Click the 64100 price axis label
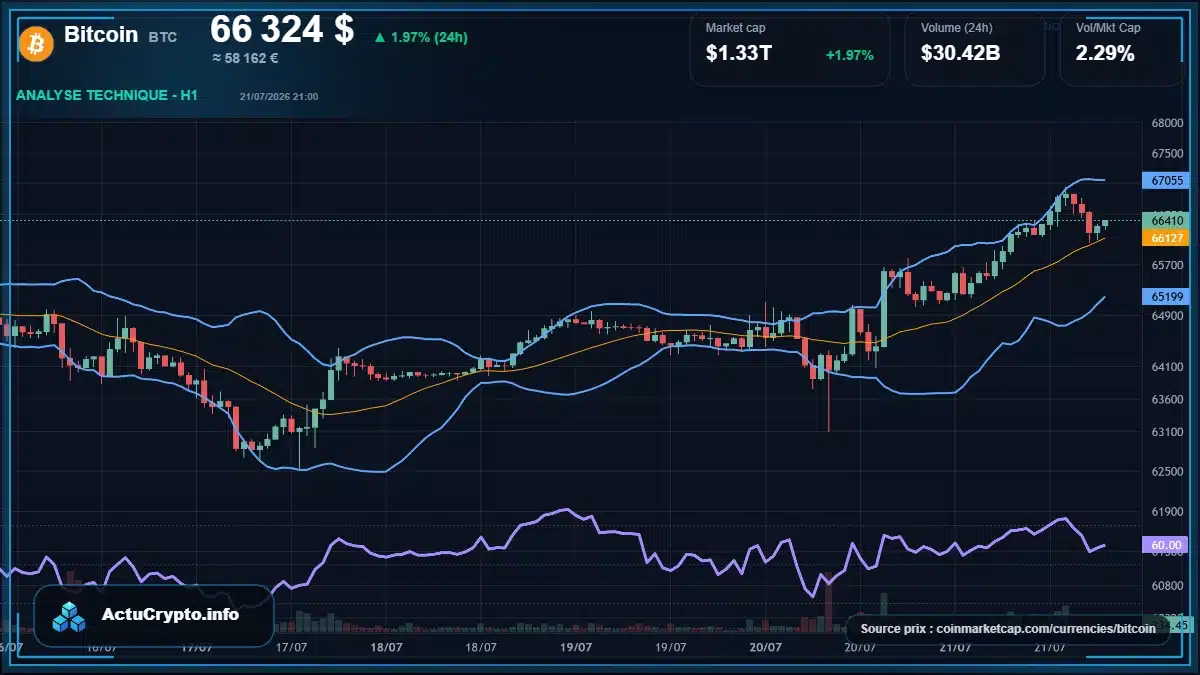The width and height of the screenshot is (1200, 675). [x=1167, y=368]
